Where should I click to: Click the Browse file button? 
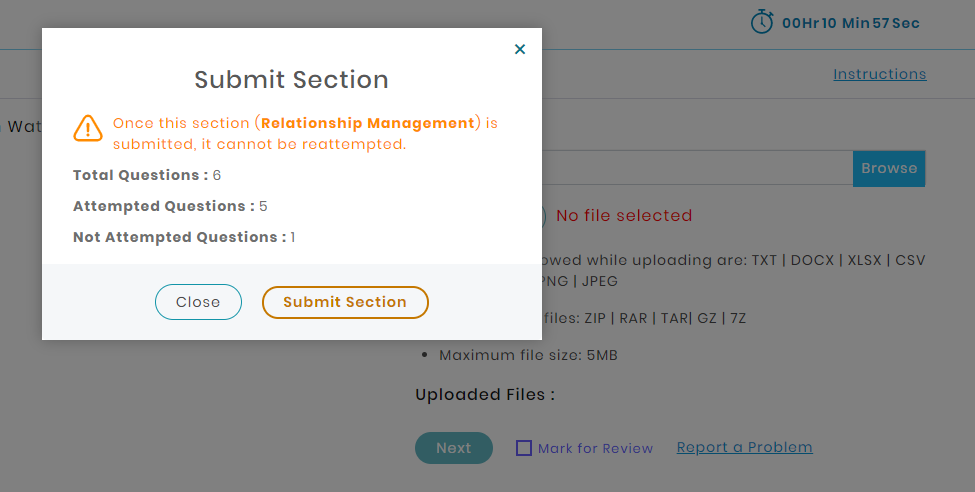coord(889,168)
